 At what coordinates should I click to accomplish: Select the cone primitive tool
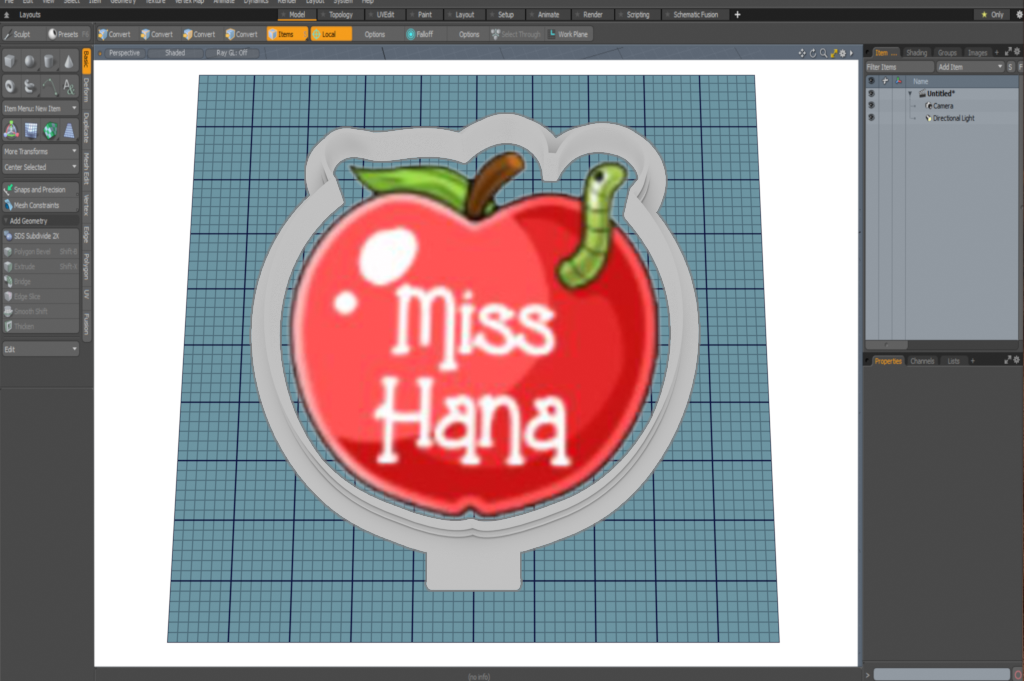[x=68, y=62]
